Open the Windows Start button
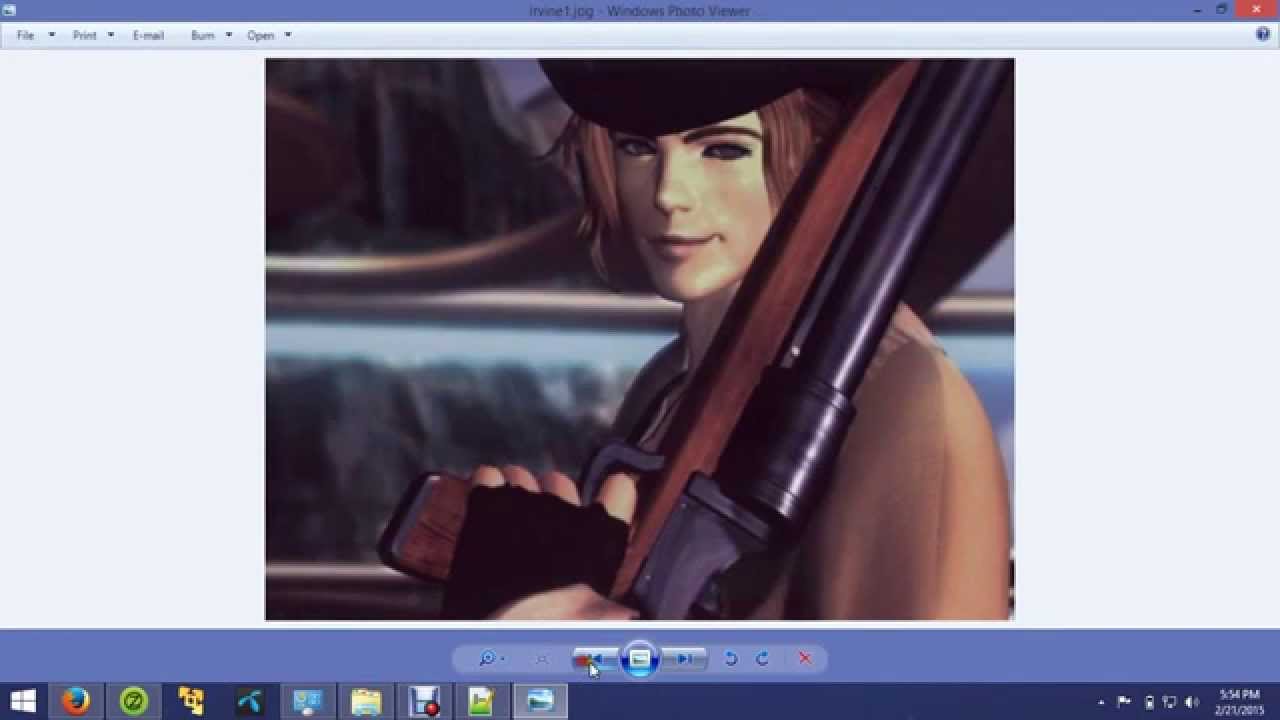 click(23, 701)
